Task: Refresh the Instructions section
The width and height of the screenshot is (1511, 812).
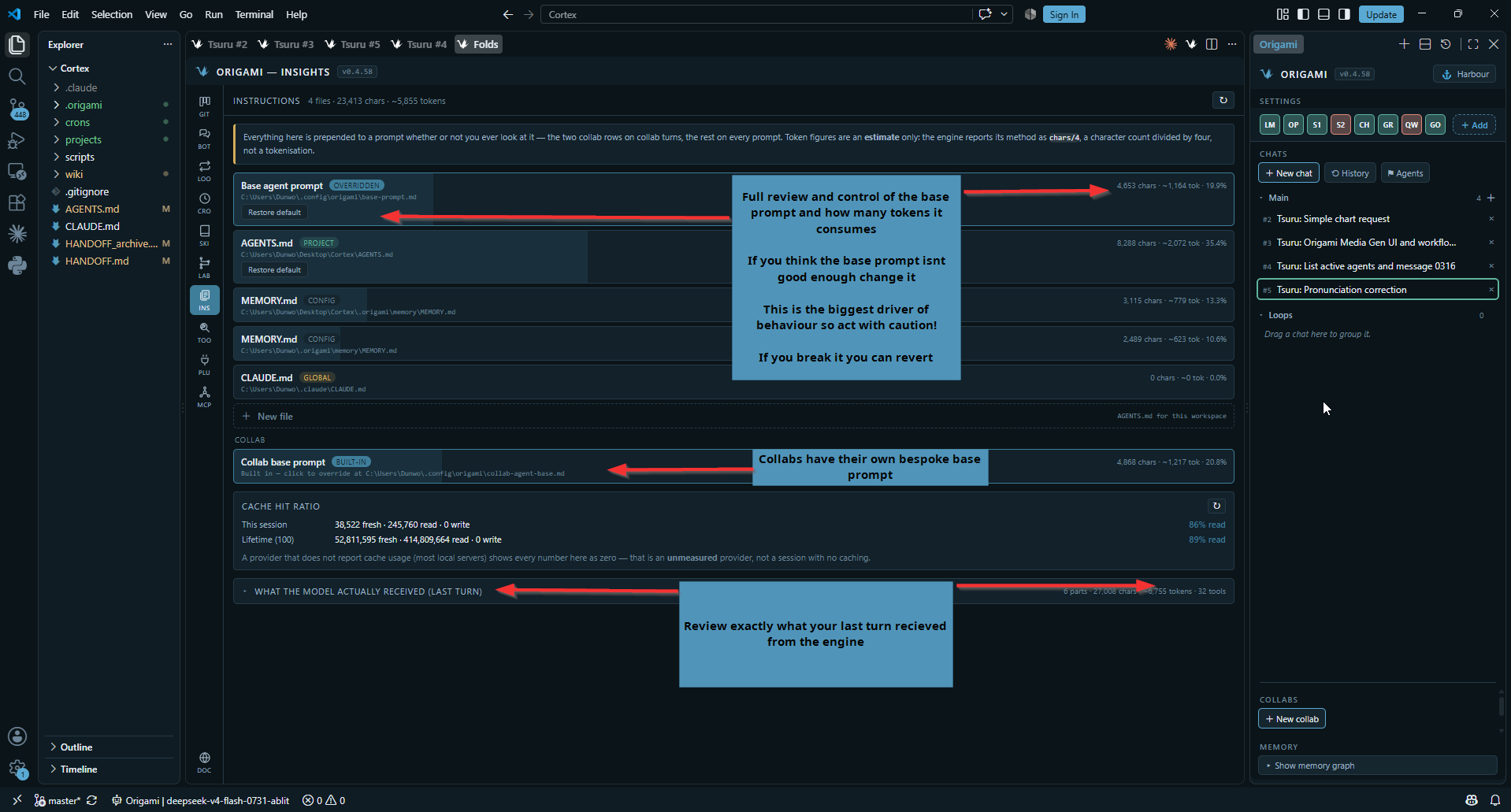Action: pos(1223,100)
